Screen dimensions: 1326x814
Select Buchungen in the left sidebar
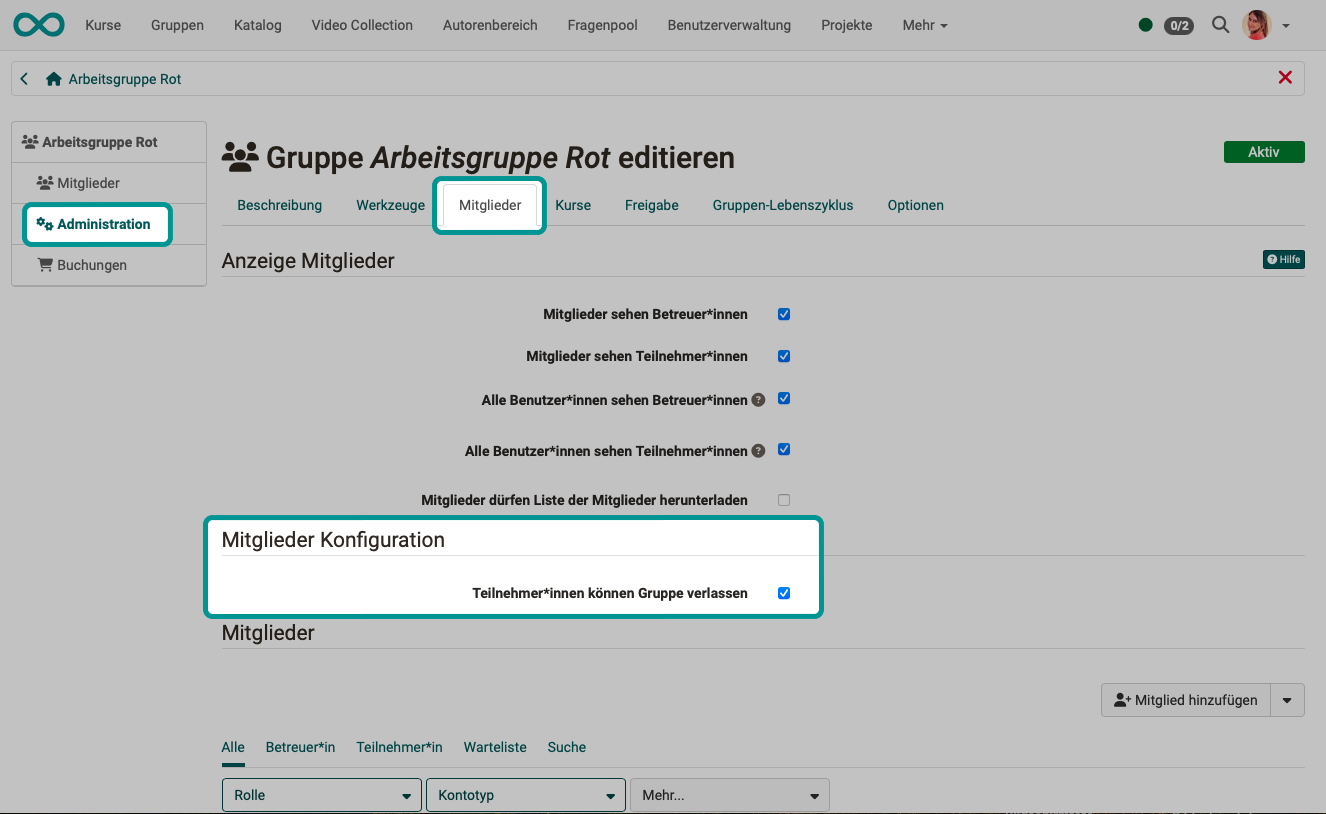(92, 266)
